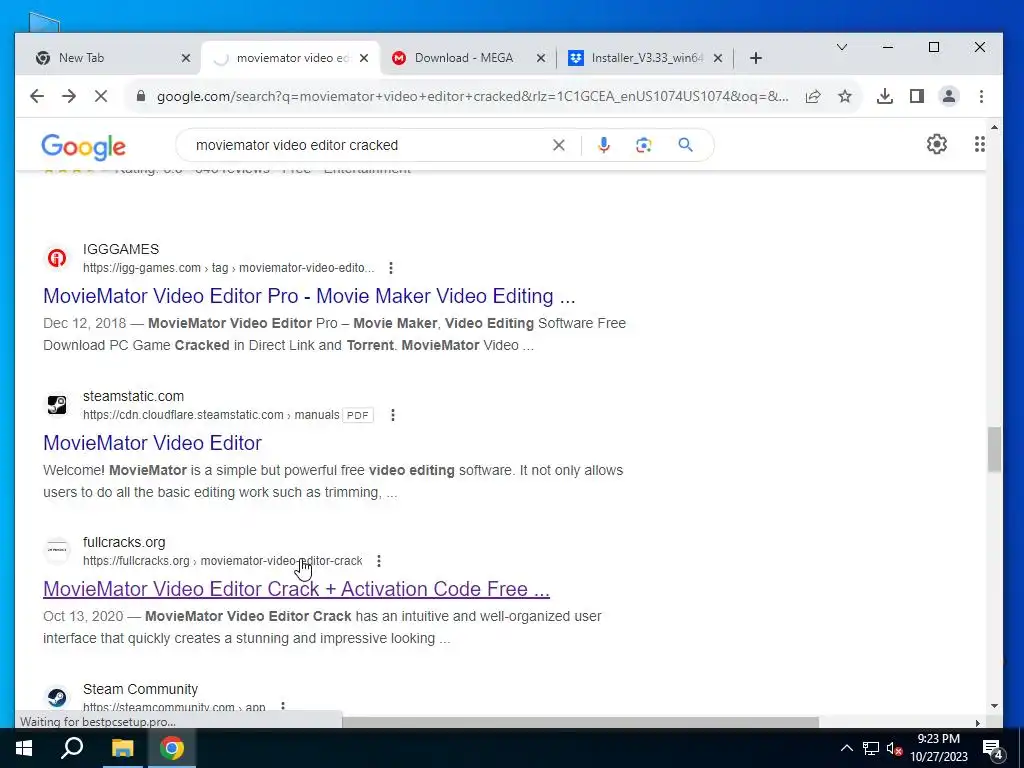
Task: Open Windows notification center
Action: click(993, 748)
